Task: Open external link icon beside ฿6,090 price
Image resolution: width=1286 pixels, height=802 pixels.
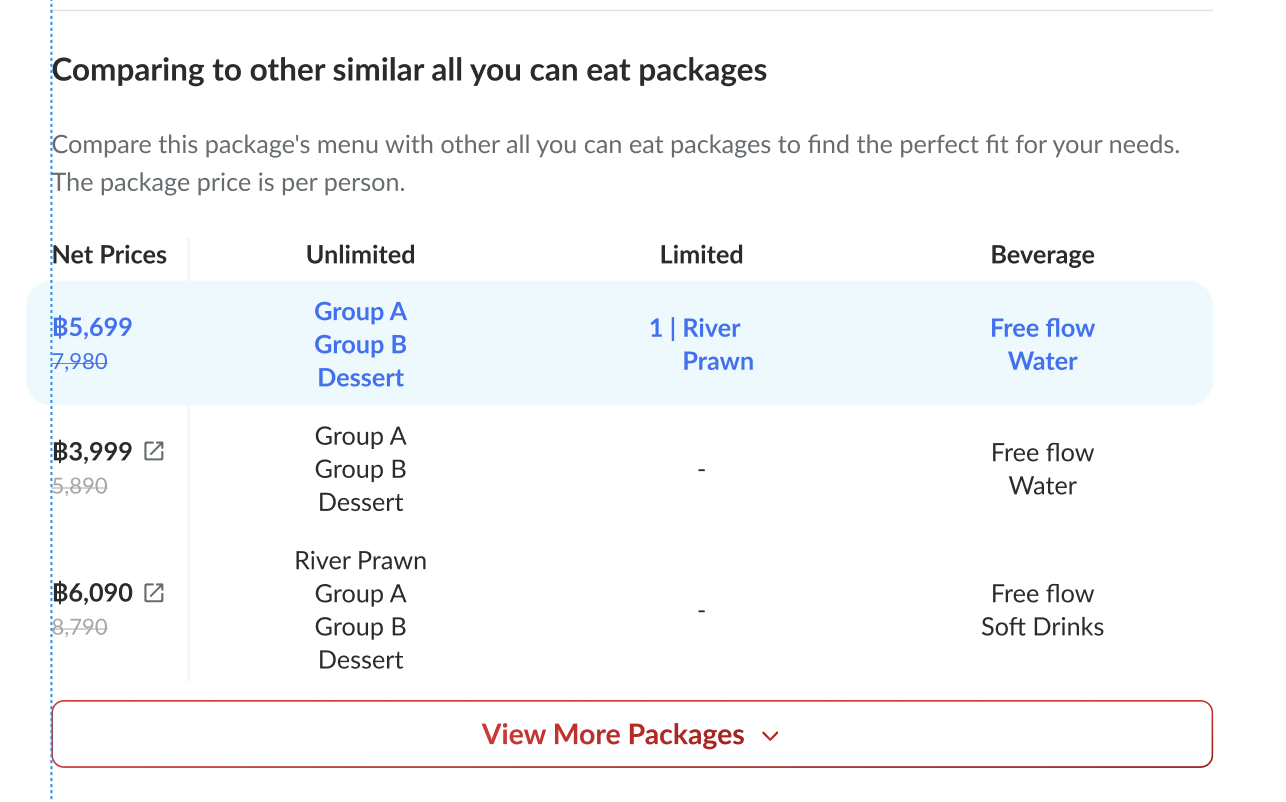Action: [x=154, y=593]
